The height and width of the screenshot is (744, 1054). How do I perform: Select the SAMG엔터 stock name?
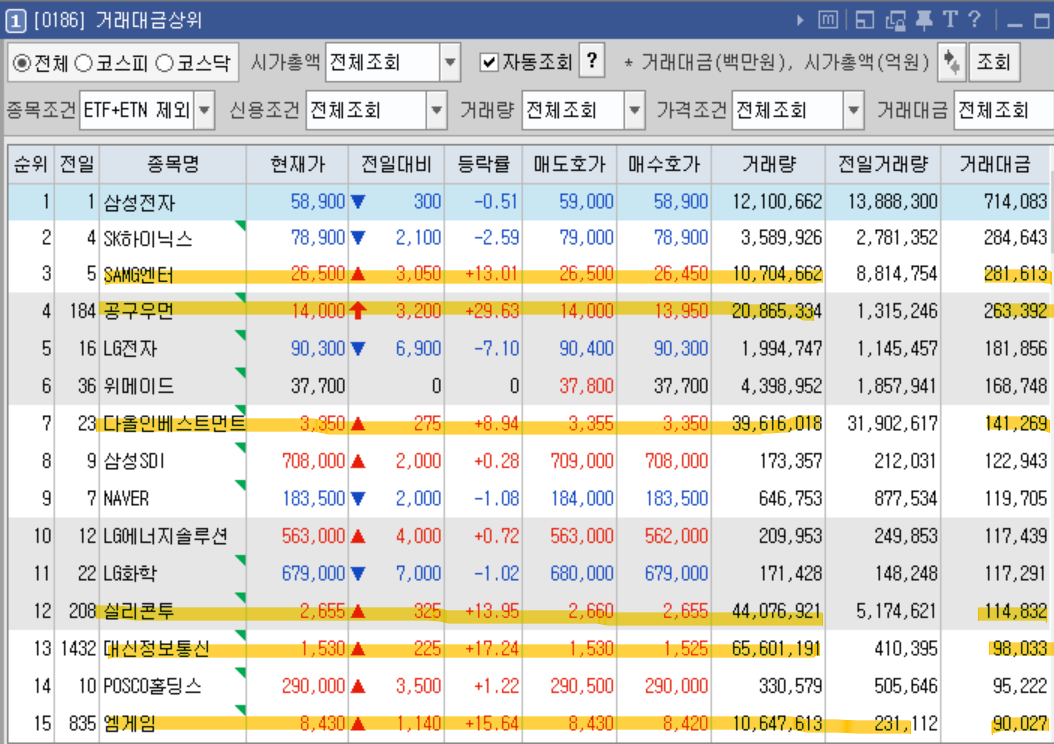click(138, 275)
